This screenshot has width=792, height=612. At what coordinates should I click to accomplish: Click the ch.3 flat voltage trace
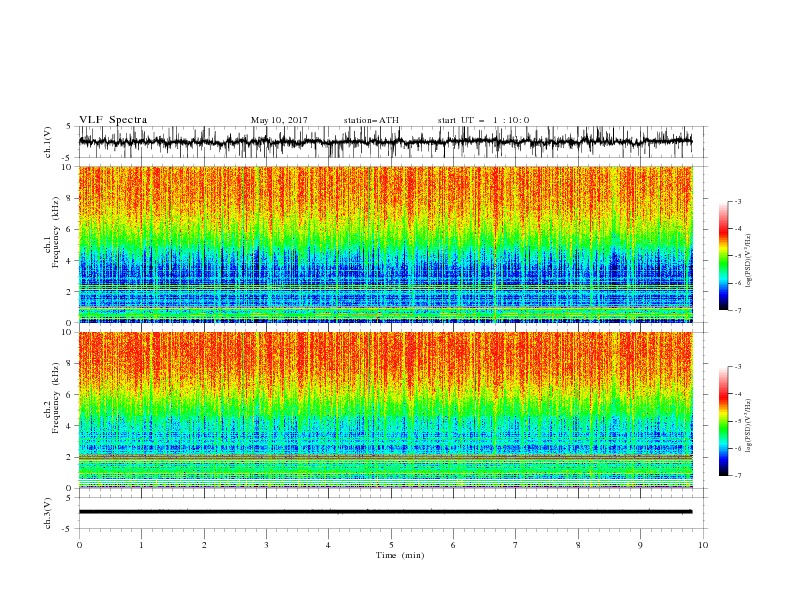pos(385,512)
